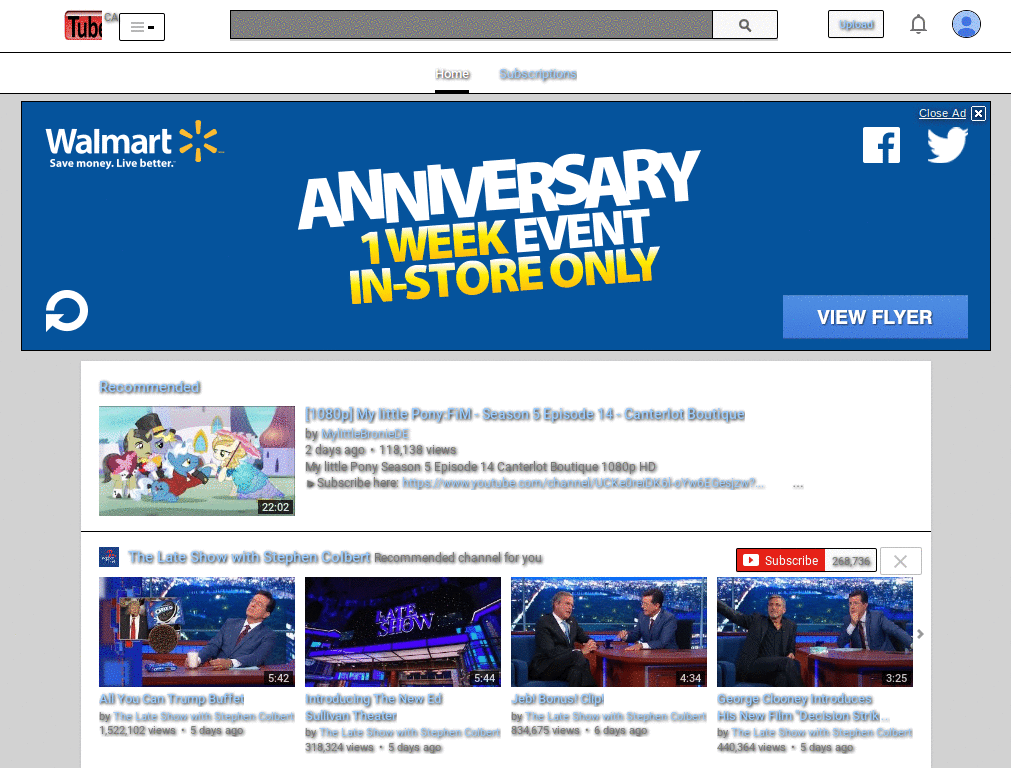Click the YouTube logo
The height and width of the screenshot is (768, 1024).
coord(84,25)
